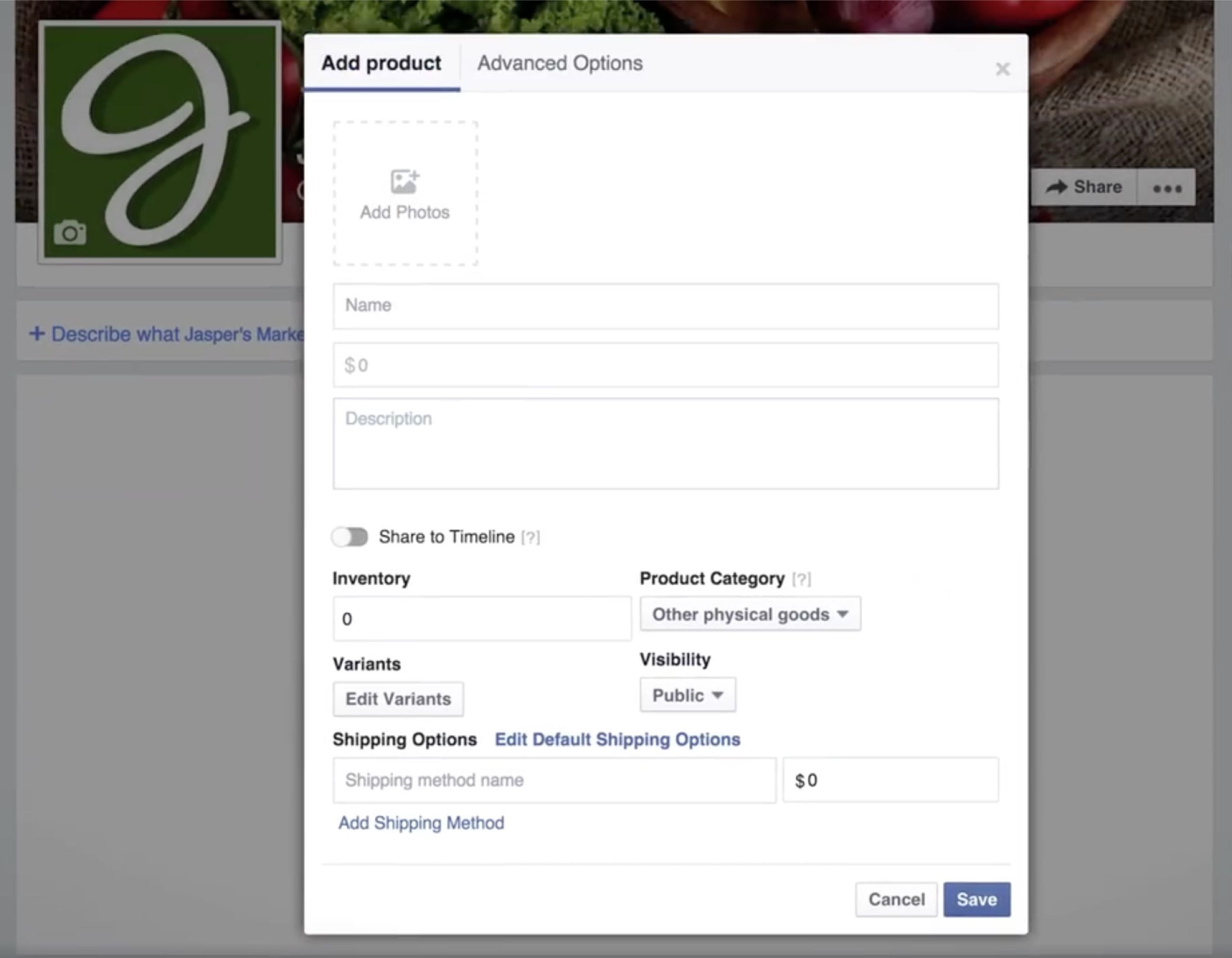Click the Add Photos image icon
The image size is (1232, 958).
tap(404, 181)
